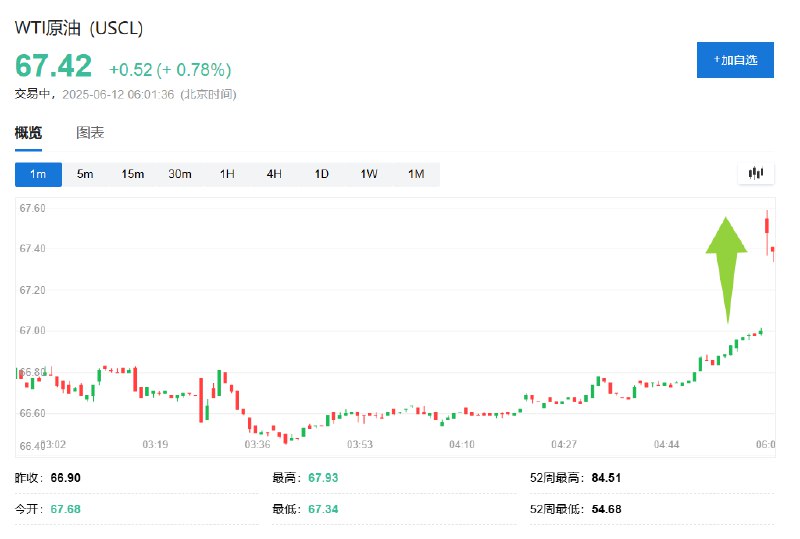800x539 pixels.
Task: Click the WTI原油 (USCL) title
Action: click(79, 28)
